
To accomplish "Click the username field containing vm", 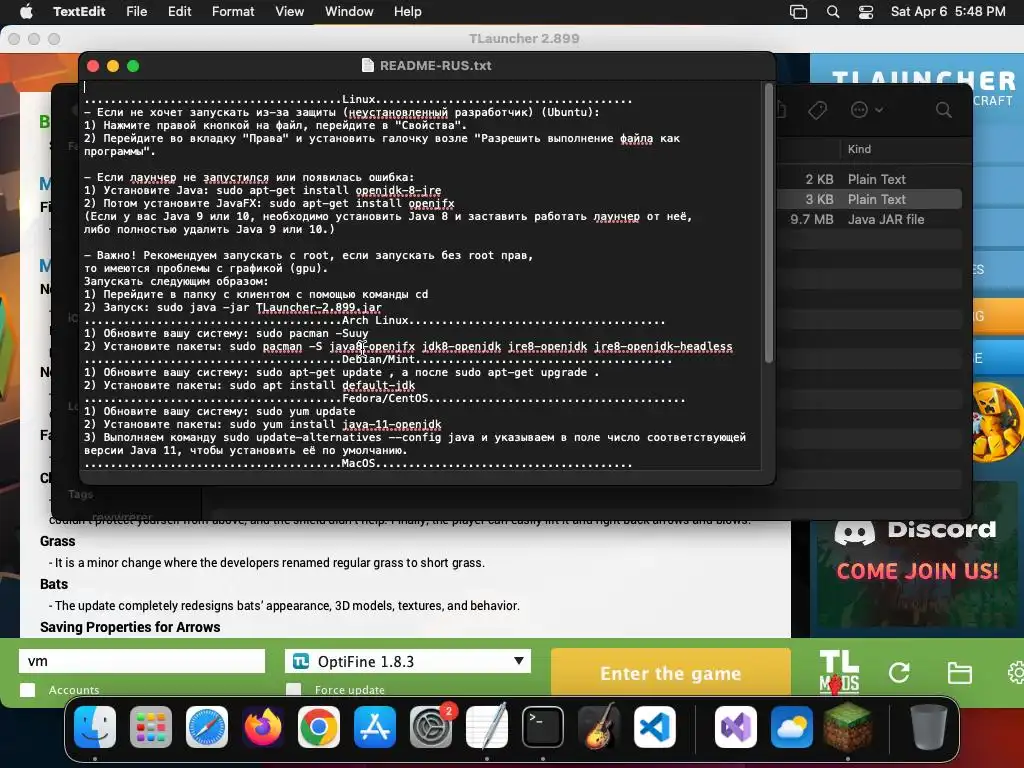I will 142,661.
